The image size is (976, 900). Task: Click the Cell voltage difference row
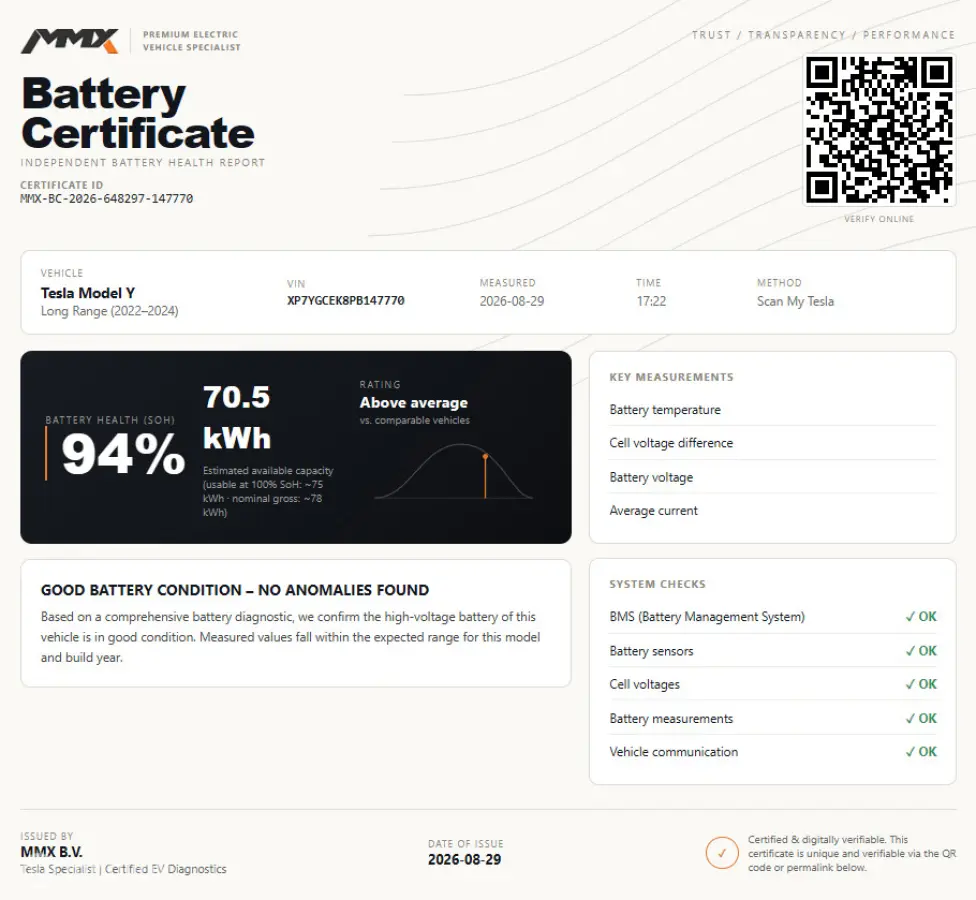[772, 443]
